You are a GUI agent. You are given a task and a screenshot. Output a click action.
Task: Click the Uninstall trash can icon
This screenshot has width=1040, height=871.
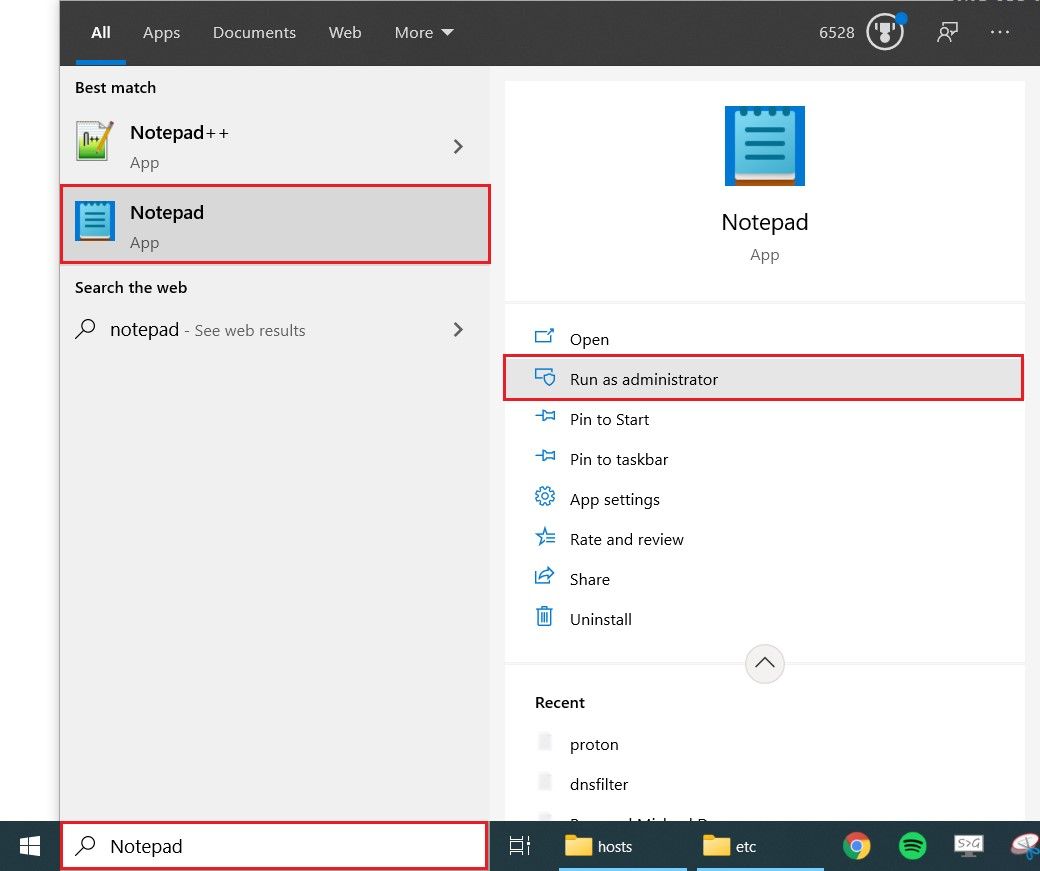(544, 616)
